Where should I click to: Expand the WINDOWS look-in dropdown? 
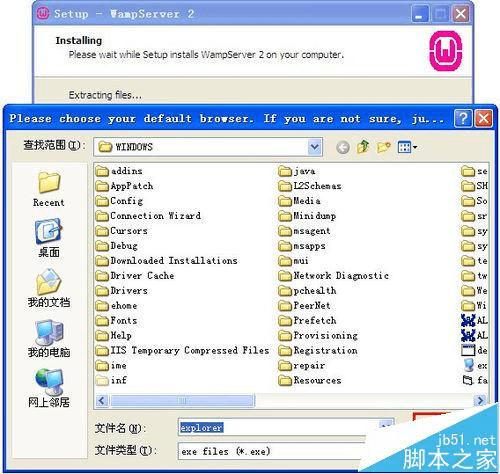[315, 147]
